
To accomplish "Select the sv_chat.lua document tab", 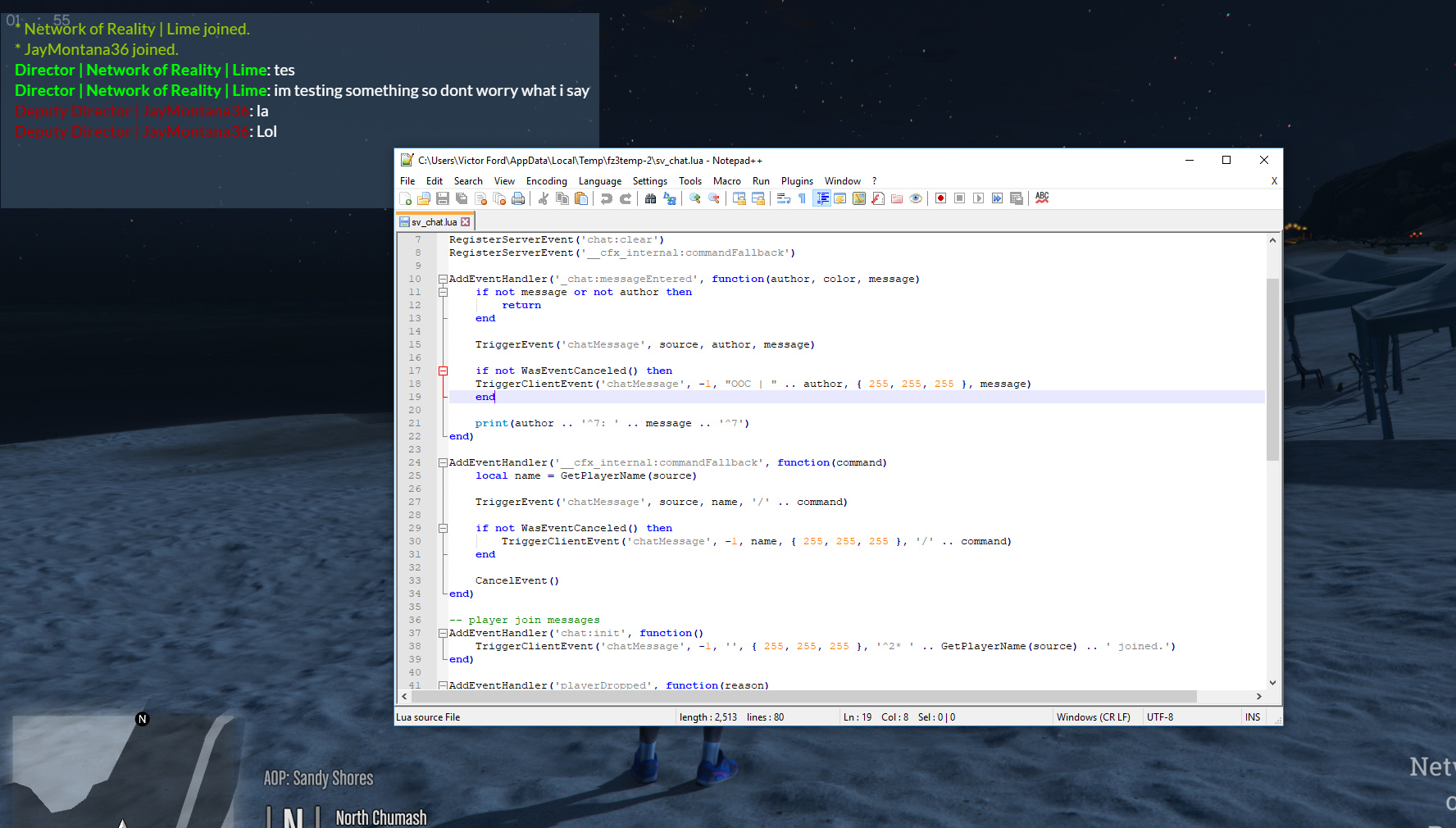I will tap(432, 221).
